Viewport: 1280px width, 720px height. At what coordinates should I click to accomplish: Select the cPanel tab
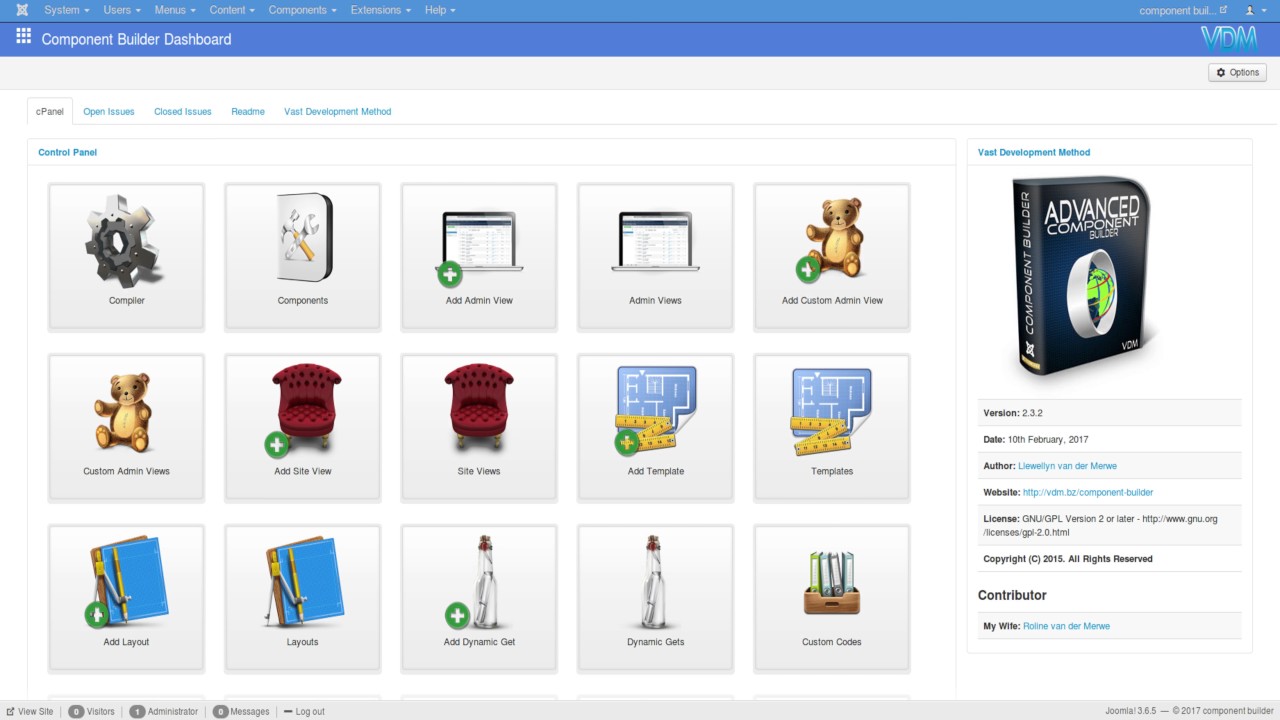click(50, 111)
